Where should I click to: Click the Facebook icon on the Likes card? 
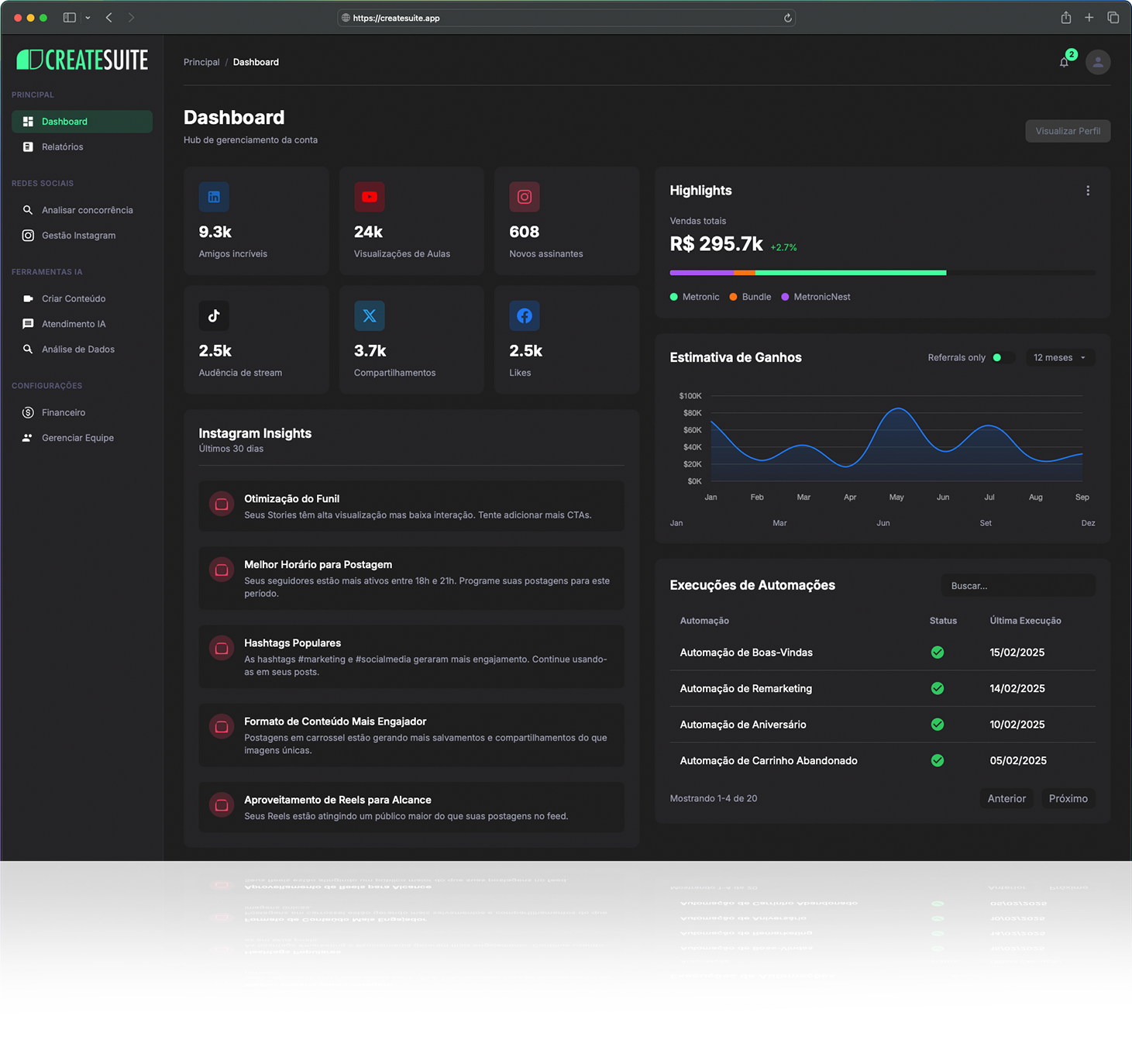tap(525, 315)
